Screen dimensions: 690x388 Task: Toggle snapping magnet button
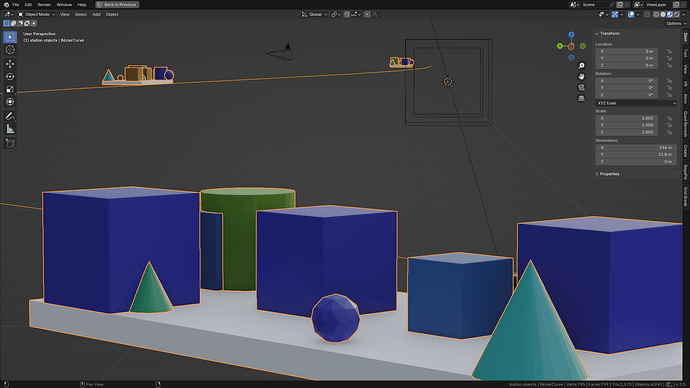coord(347,15)
